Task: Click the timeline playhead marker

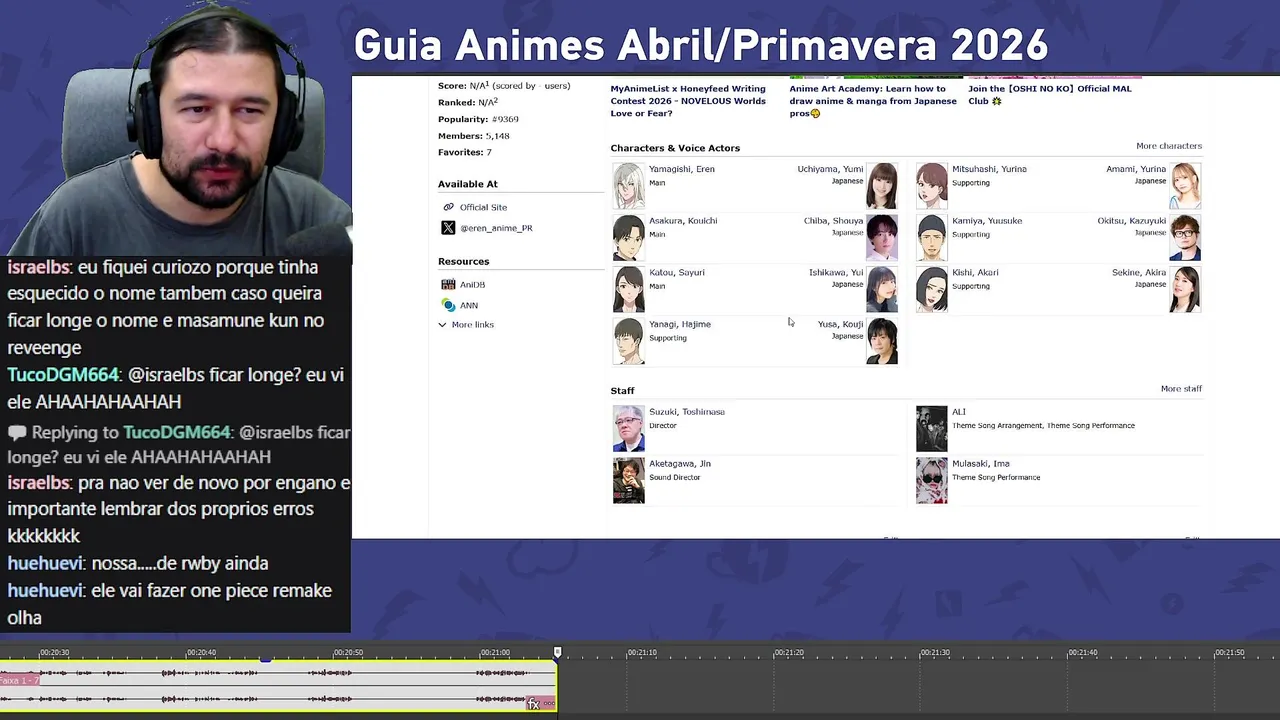Action: point(558,652)
